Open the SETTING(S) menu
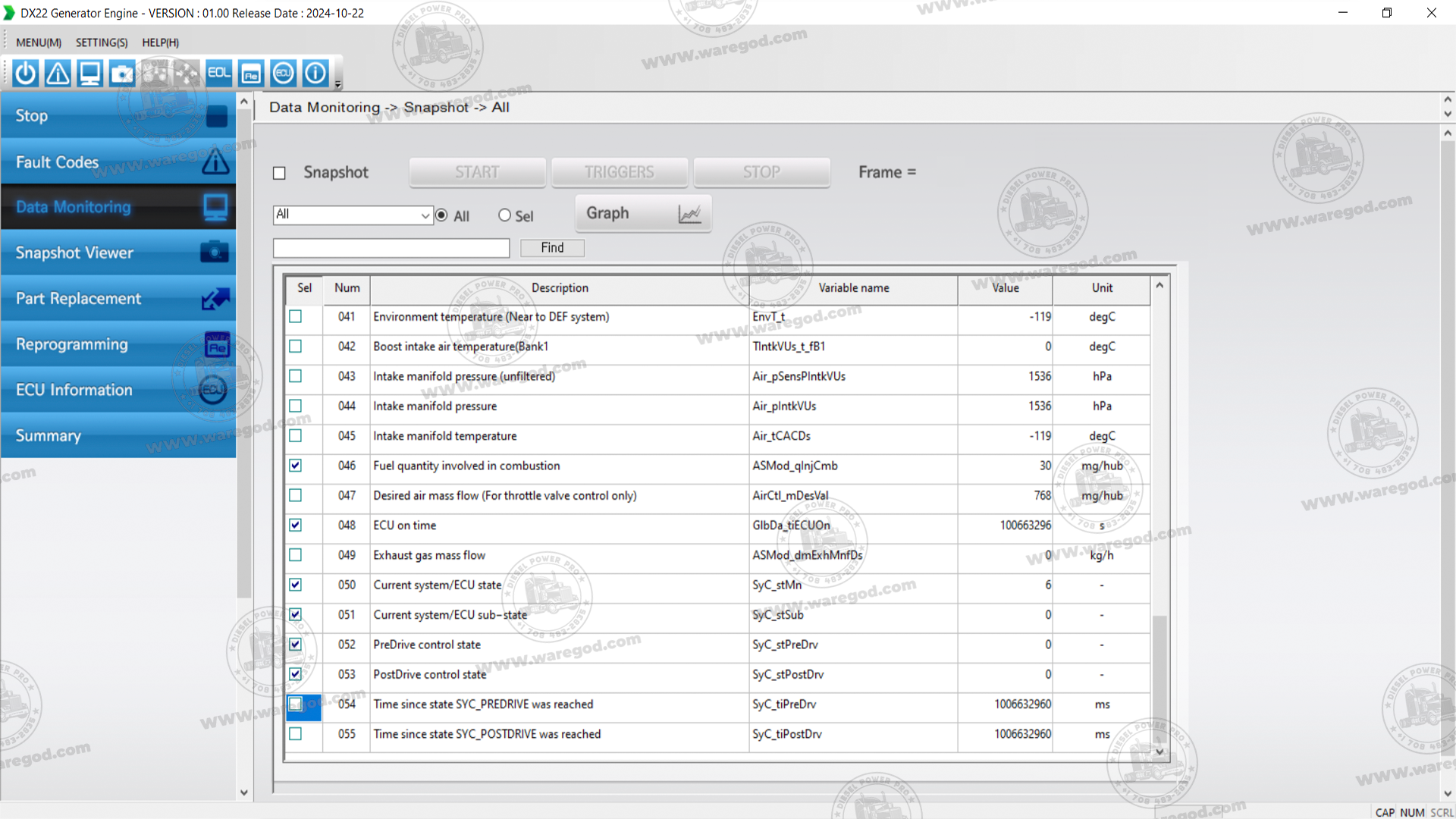Viewport: 1456px width, 819px height. [102, 42]
